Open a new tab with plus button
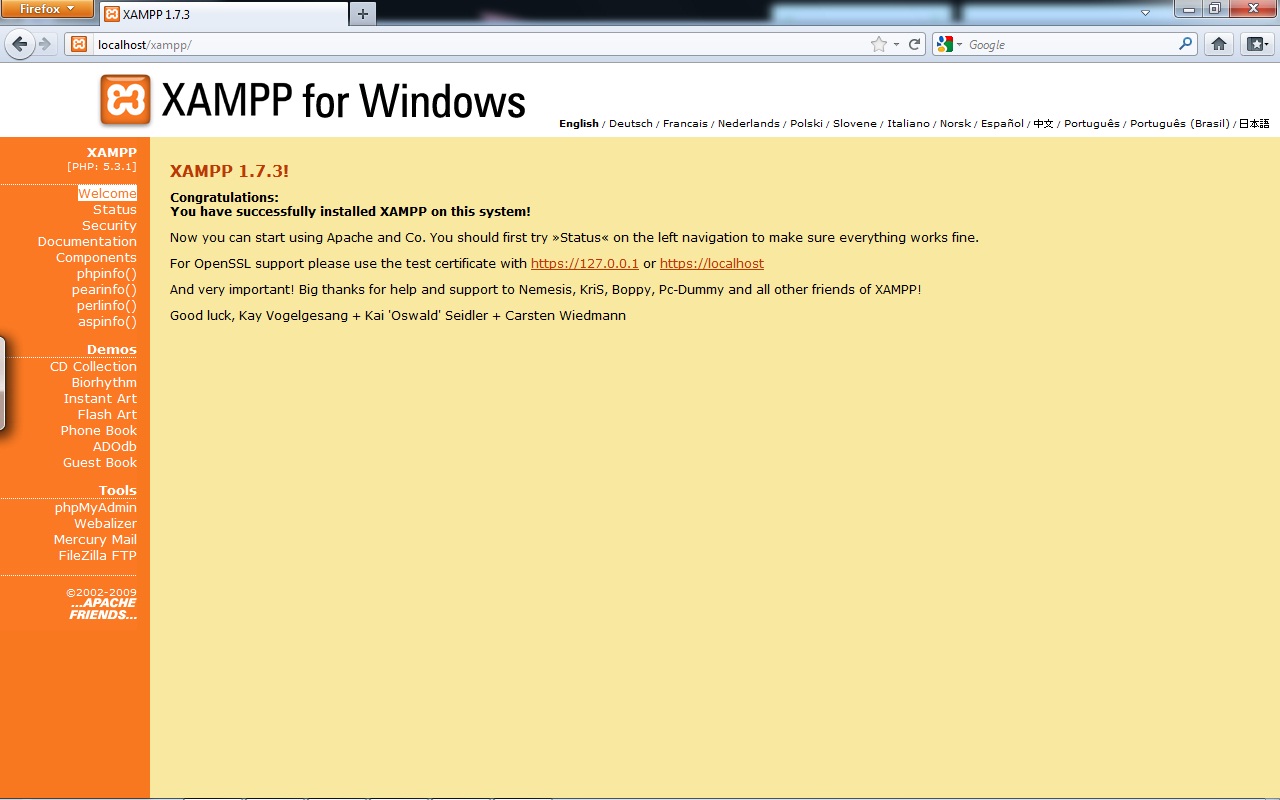 [363, 14]
